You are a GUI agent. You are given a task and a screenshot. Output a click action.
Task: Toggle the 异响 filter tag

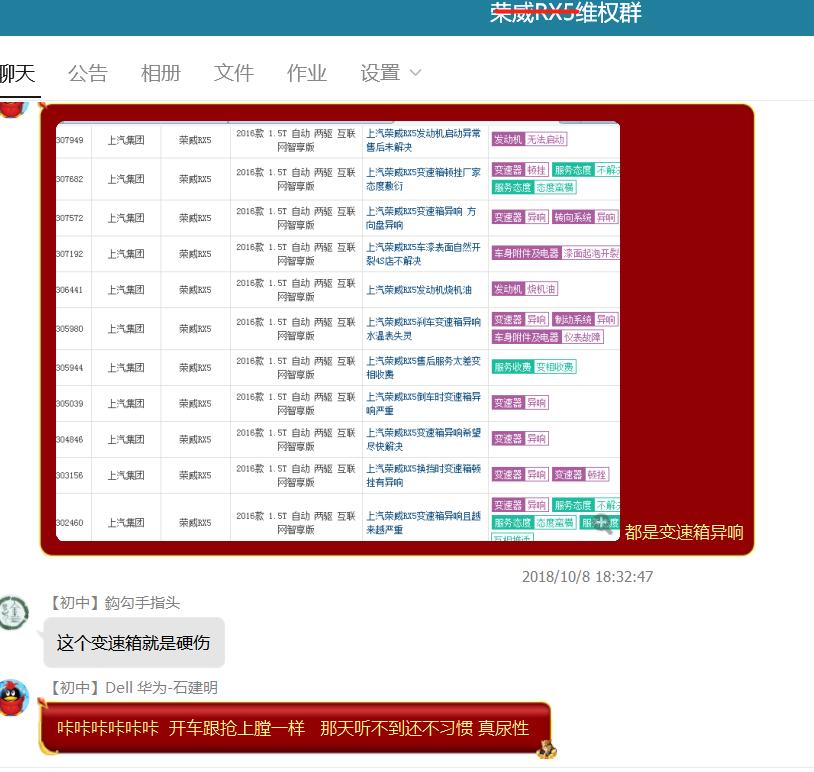[x=537, y=215]
